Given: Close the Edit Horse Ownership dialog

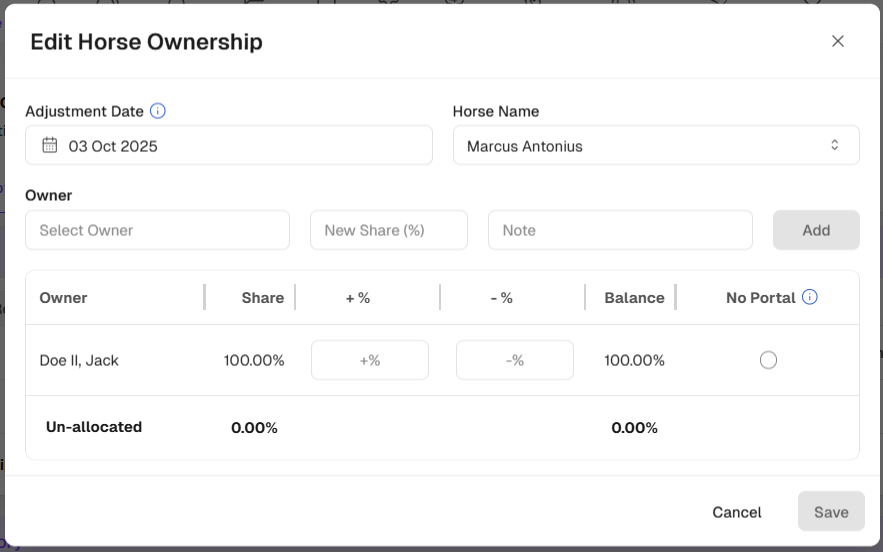Looking at the screenshot, I should pos(838,41).
